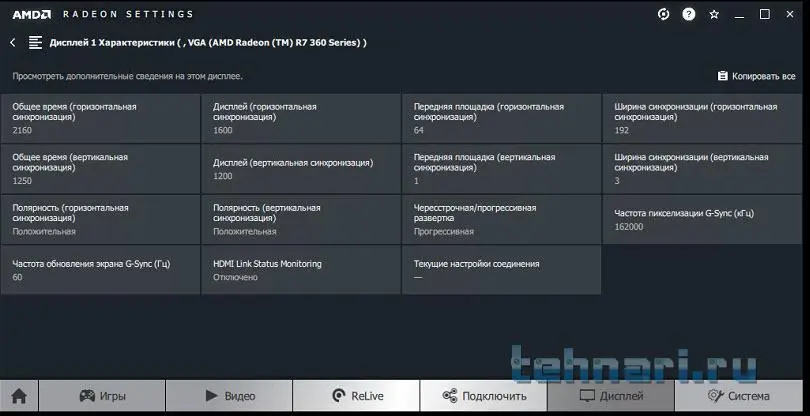Select Текущие настройки соединения tile

(501, 270)
